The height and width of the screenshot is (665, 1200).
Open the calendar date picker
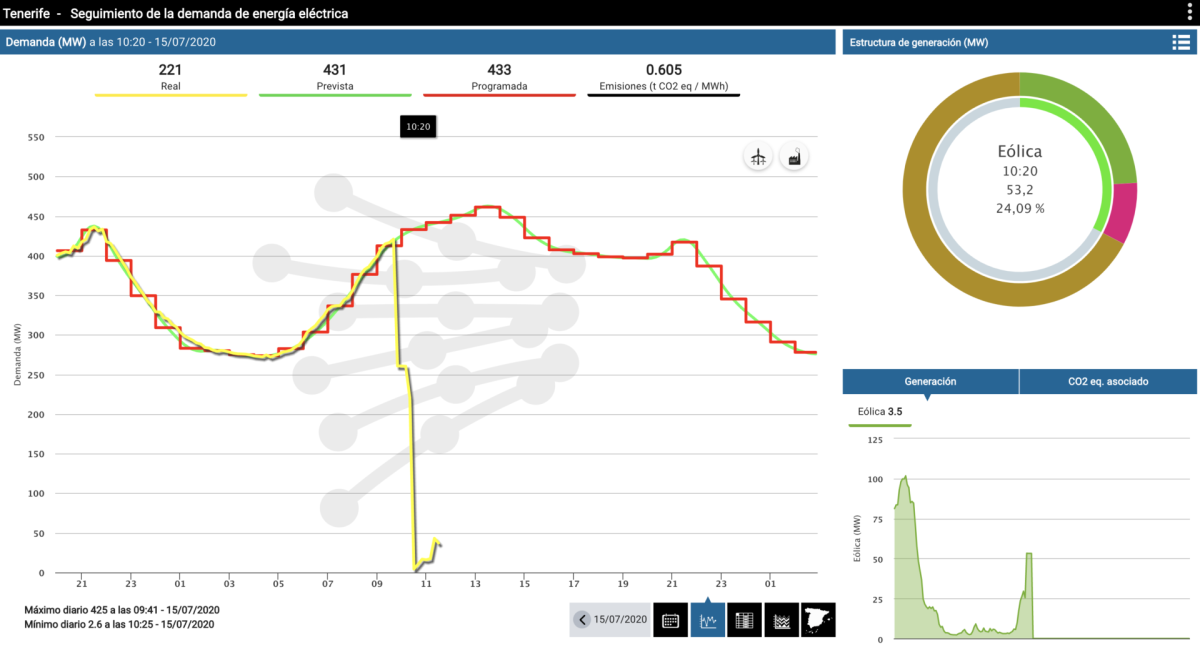point(670,620)
